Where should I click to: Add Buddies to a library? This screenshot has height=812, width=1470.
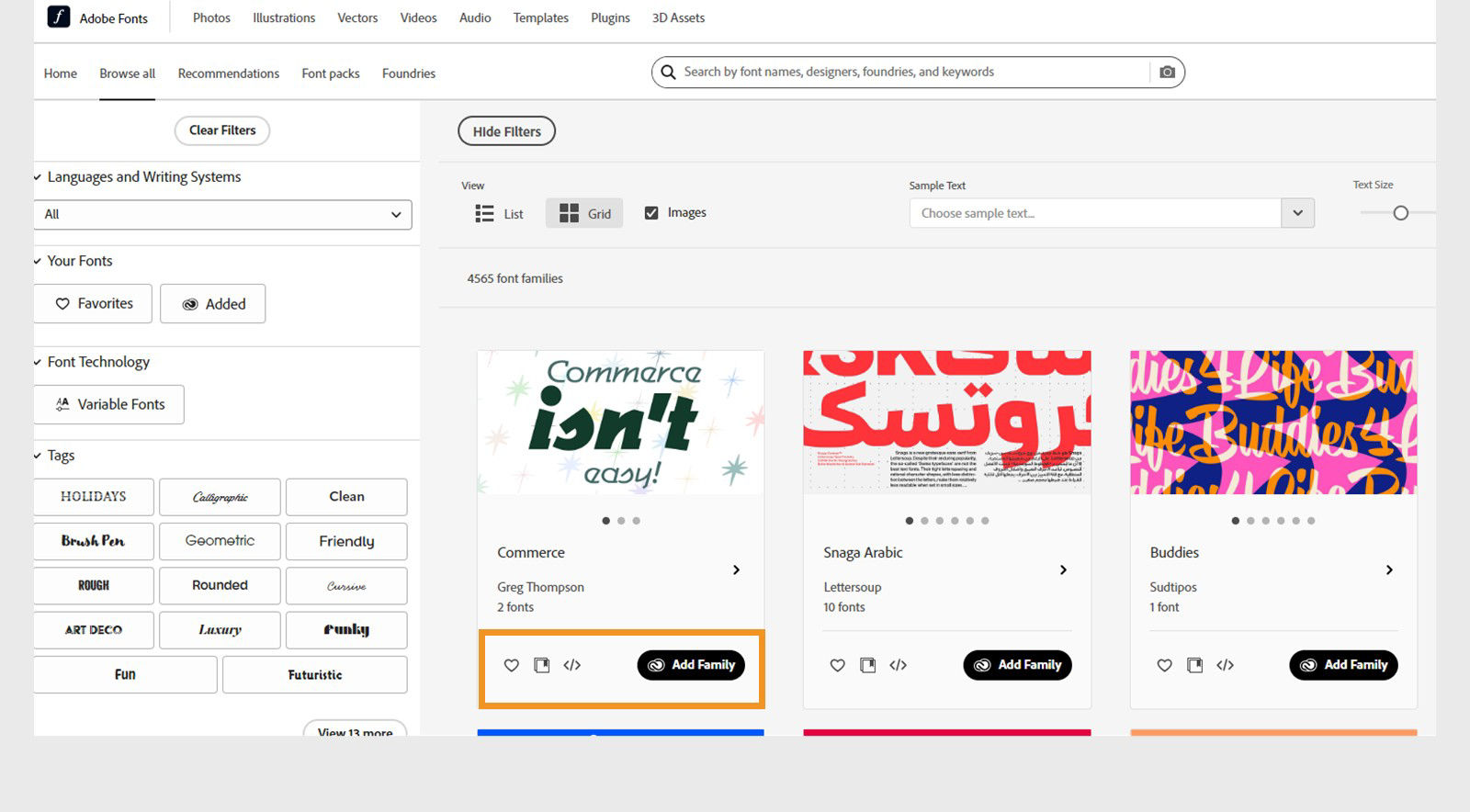point(1195,665)
